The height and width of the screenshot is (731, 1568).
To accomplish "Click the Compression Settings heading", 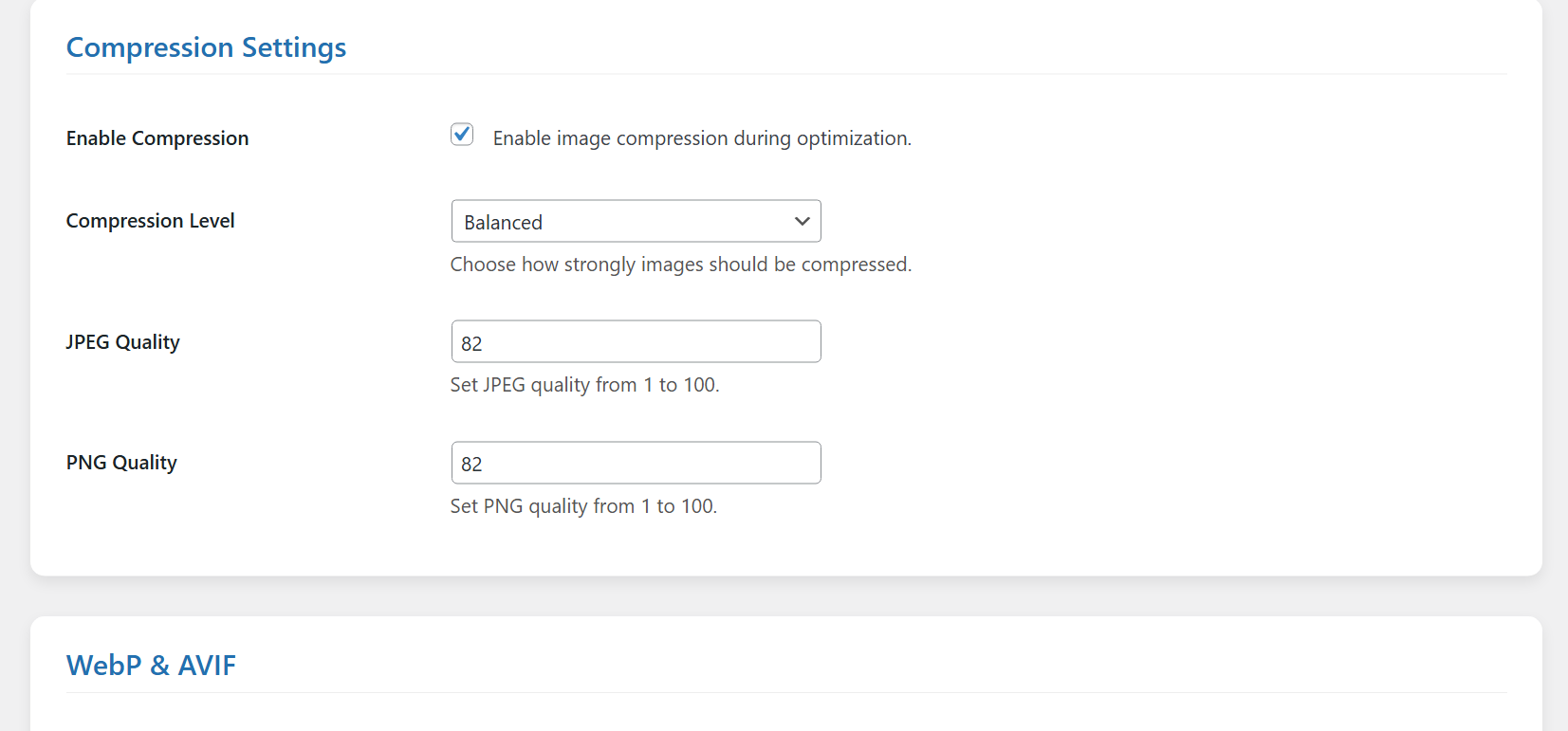I will pos(206,47).
